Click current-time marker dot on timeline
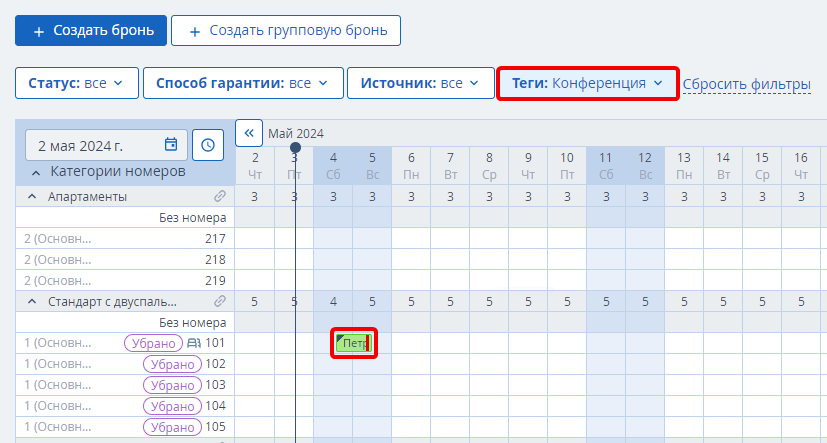Image resolution: width=827 pixels, height=443 pixels. [x=296, y=147]
